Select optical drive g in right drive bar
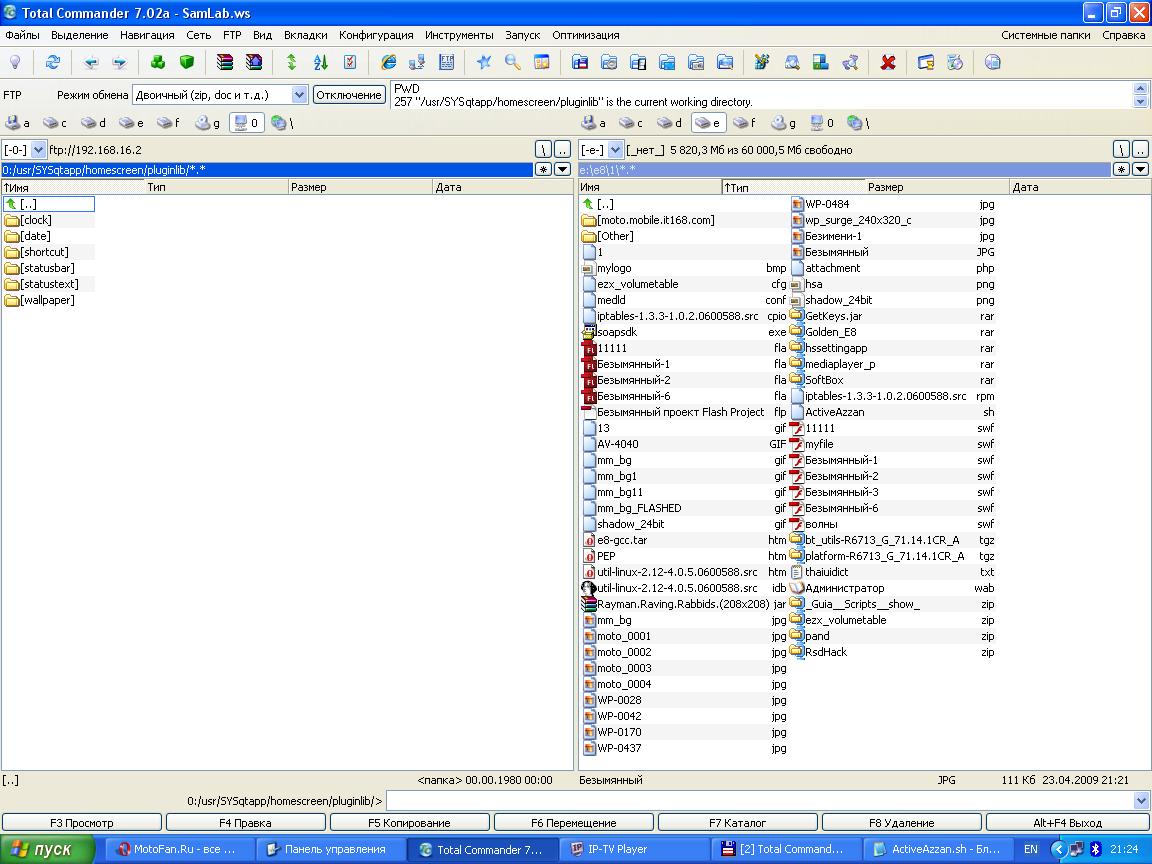The image size is (1152, 864). pyautogui.click(x=782, y=123)
